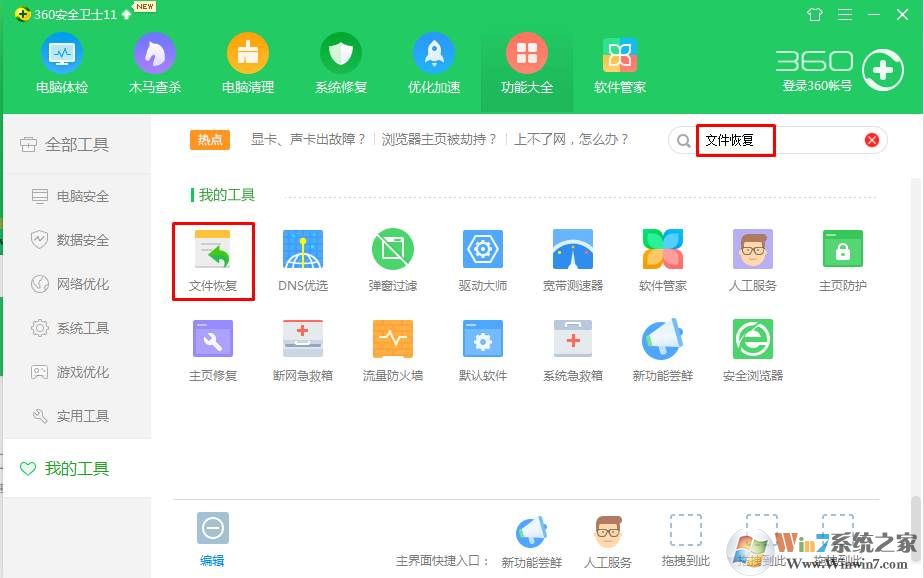Launch the 文件恢复 tool
The width and height of the screenshot is (924, 578).
(213, 261)
